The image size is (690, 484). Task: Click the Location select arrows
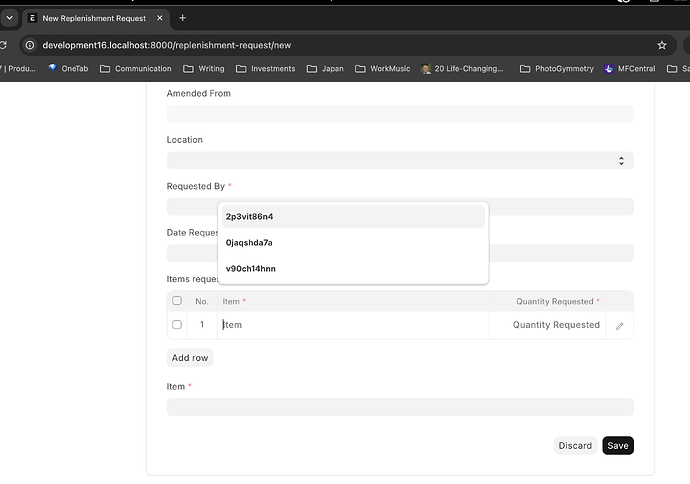click(621, 161)
